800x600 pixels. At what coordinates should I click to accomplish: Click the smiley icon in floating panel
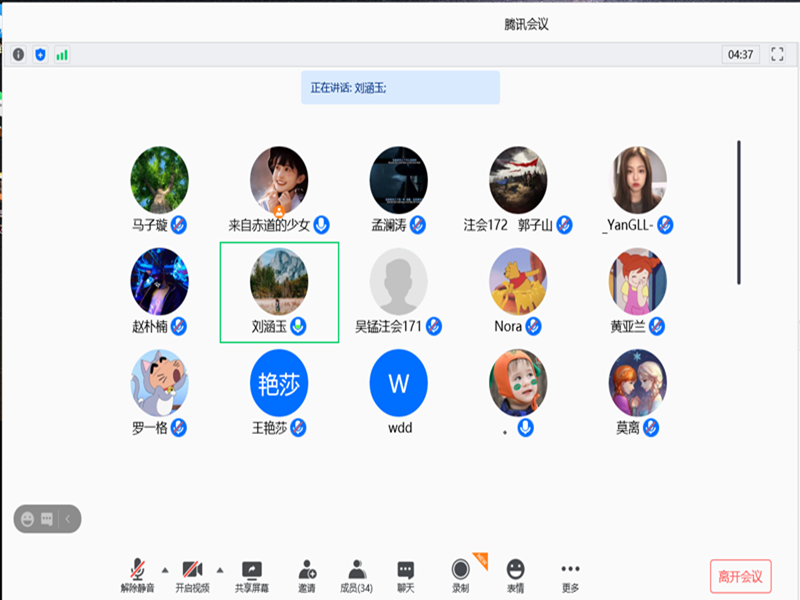click(28, 519)
